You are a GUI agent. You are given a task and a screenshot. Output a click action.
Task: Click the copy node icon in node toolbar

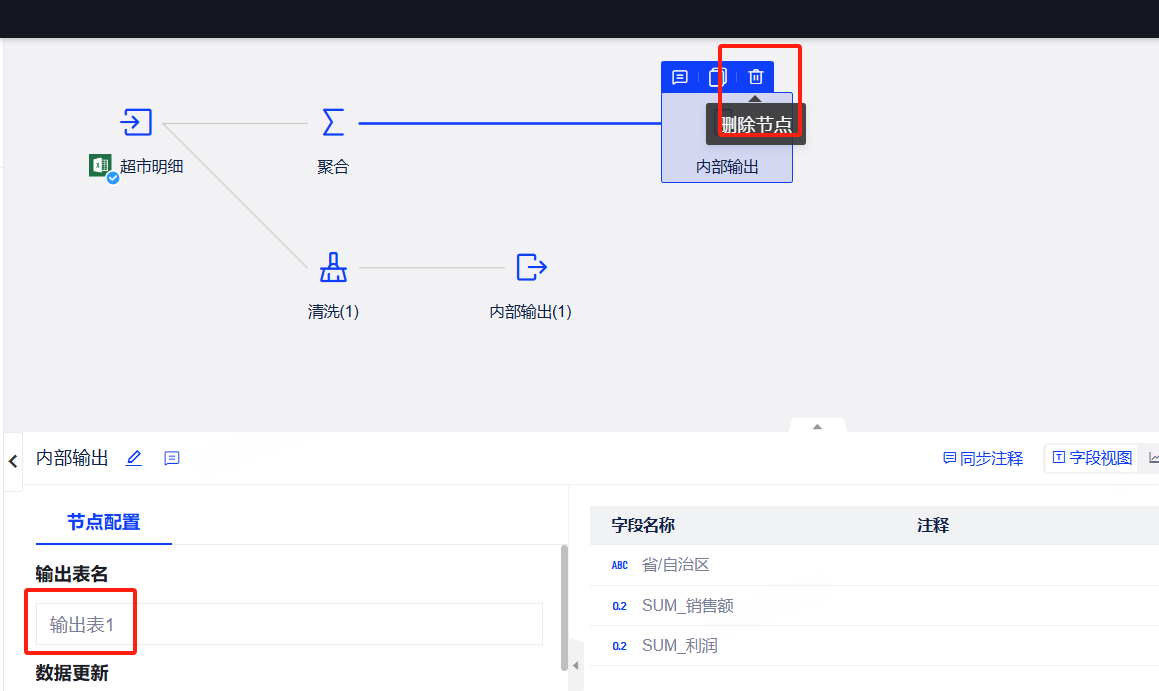(x=717, y=77)
